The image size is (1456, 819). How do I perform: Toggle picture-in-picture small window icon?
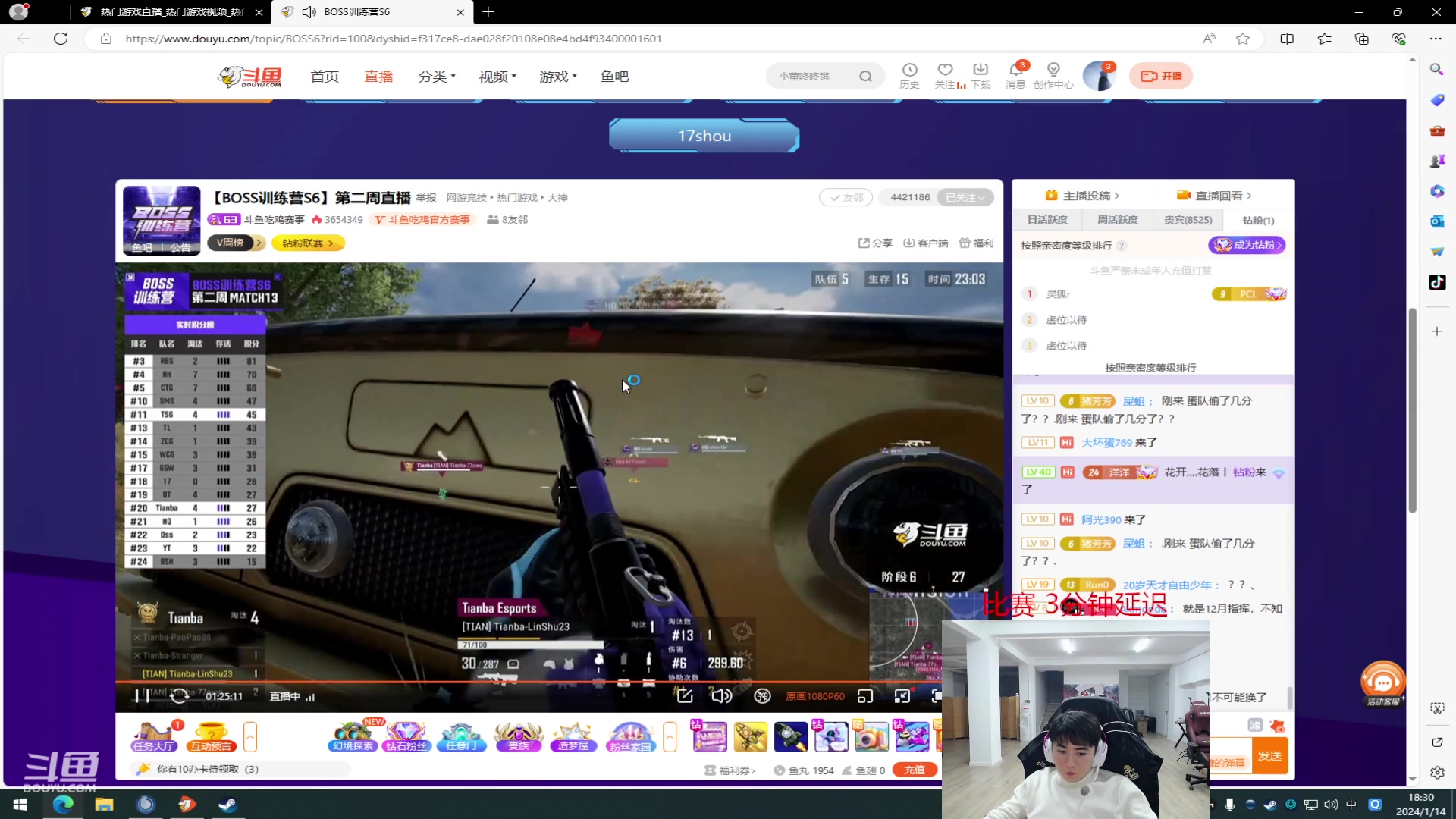click(x=865, y=696)
